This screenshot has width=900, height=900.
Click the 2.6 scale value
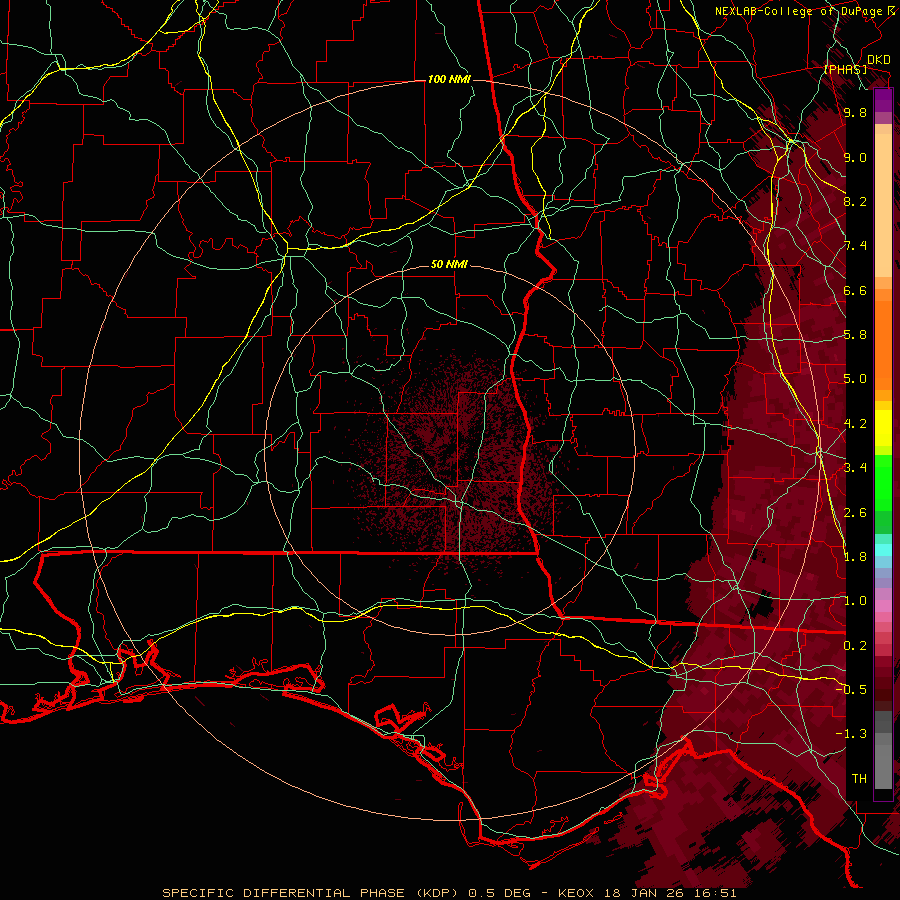(x=855, y=513)
